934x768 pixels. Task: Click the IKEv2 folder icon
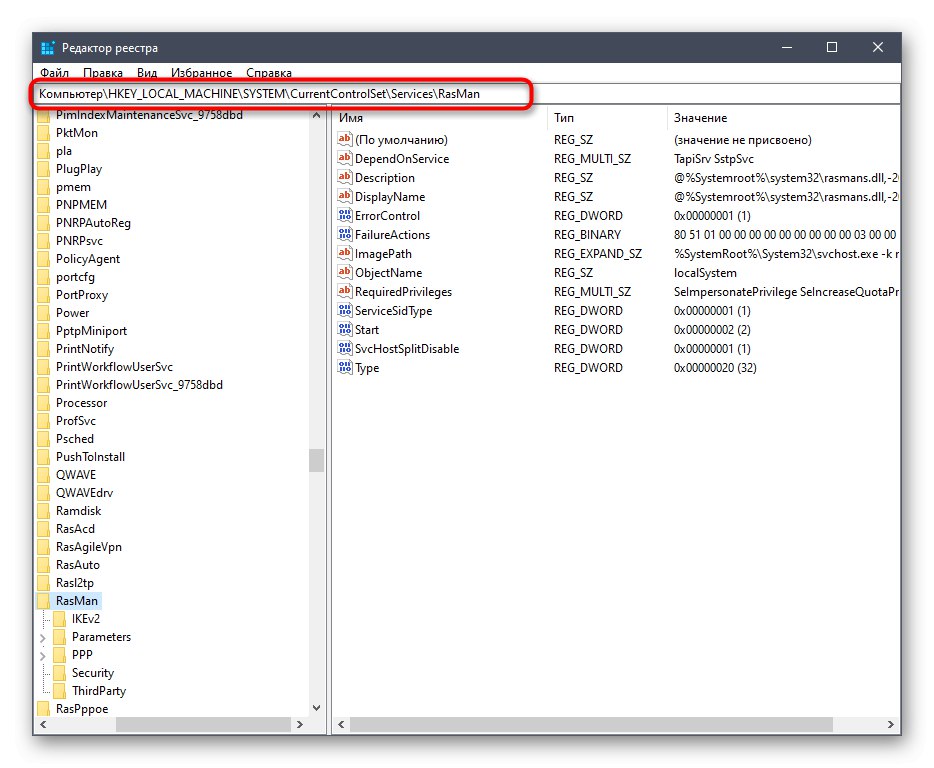tap(60, 618)
